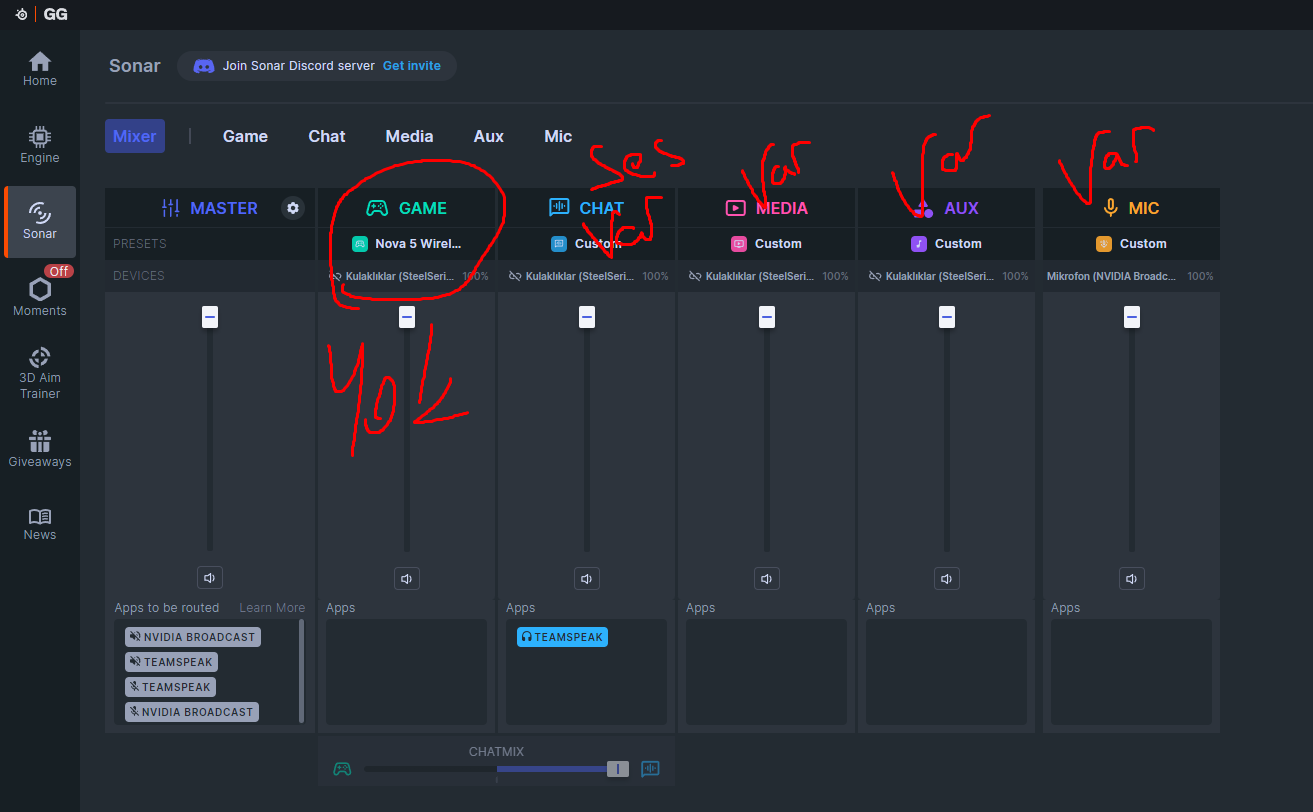Viewport: 1313px width, 812px height.
Task: Click the Discord logo icon
Action: [204, 66]
